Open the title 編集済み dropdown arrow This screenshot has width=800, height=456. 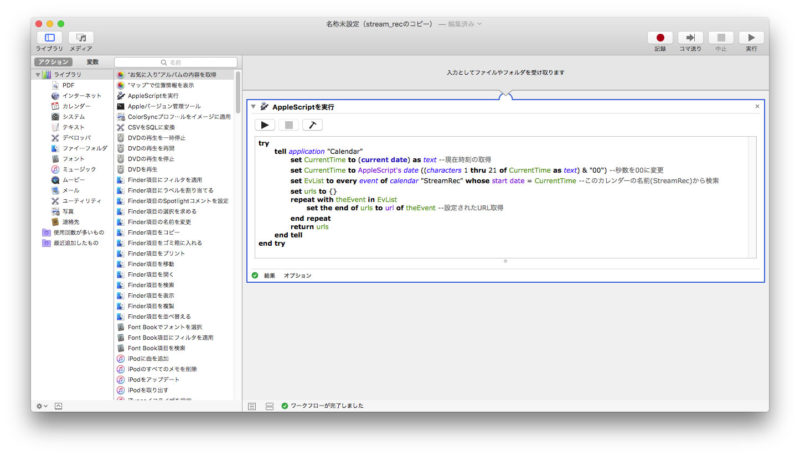point(480,24)
